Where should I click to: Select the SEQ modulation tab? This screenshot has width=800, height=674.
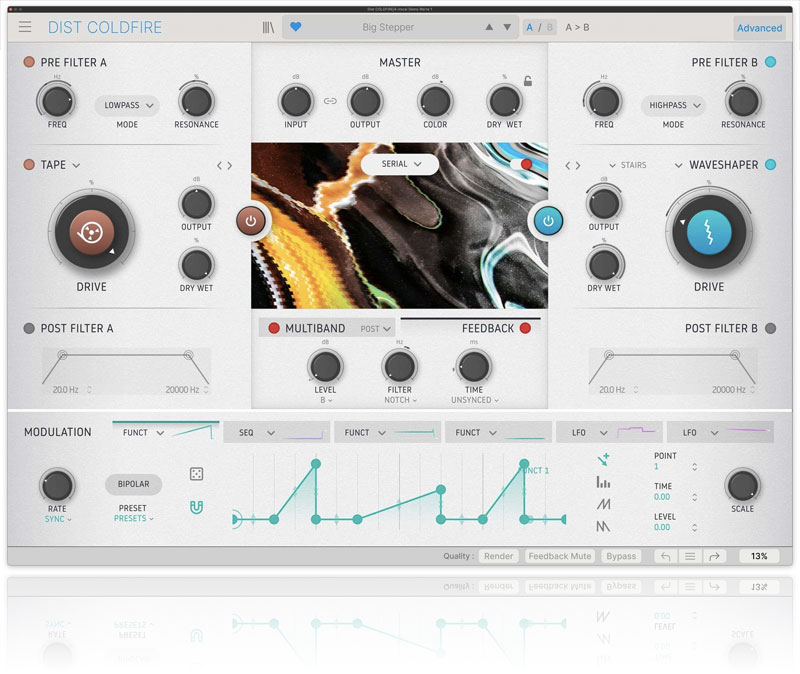pyautogui.click(x=275, y=433)
